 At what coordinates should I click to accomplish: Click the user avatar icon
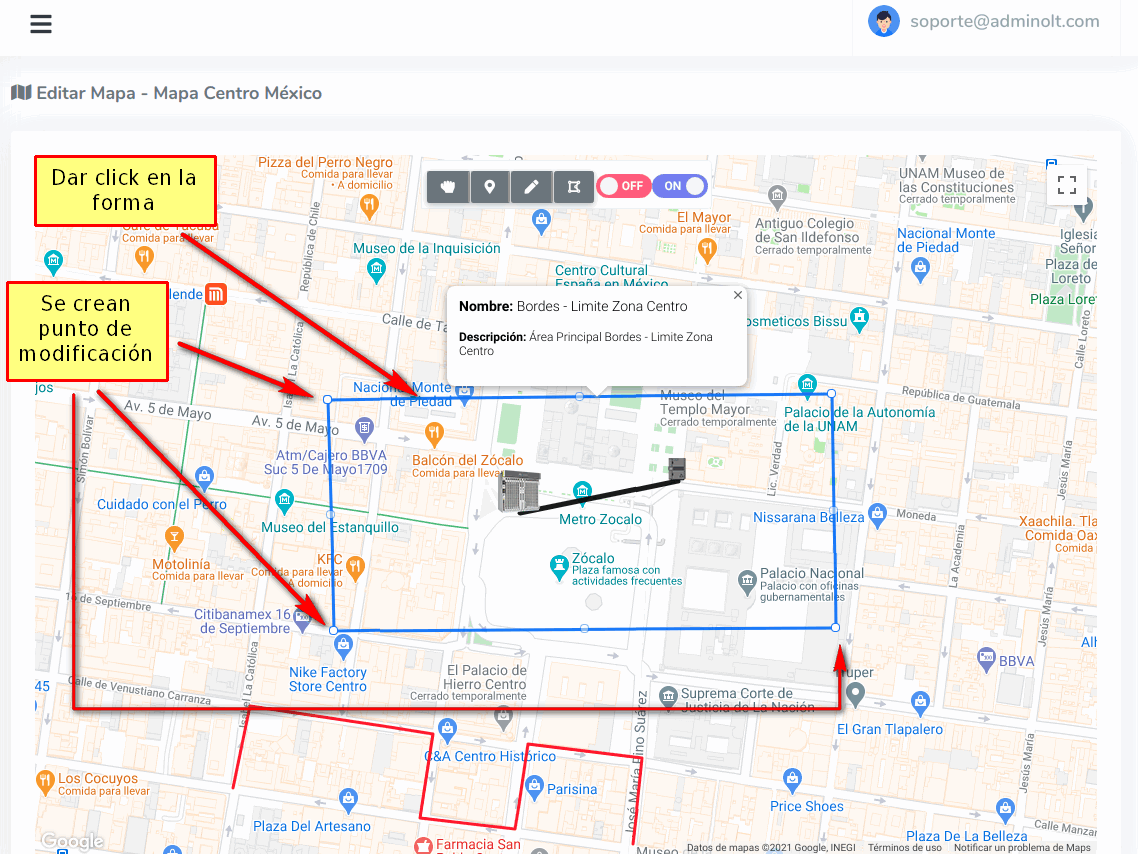tap(883, 21)
